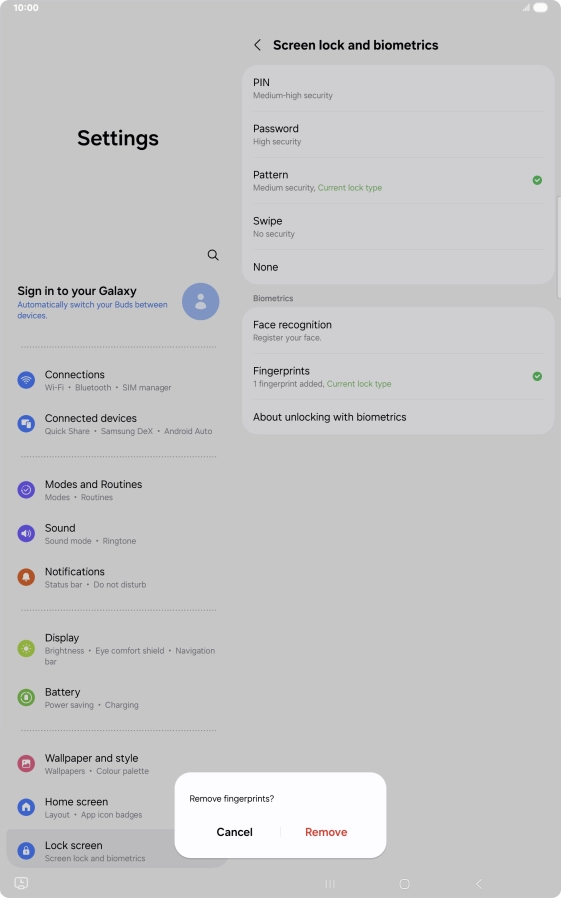Viewport: 561px width, 898px height.
Task: Open the Connected devices icon
Action: 26,424
